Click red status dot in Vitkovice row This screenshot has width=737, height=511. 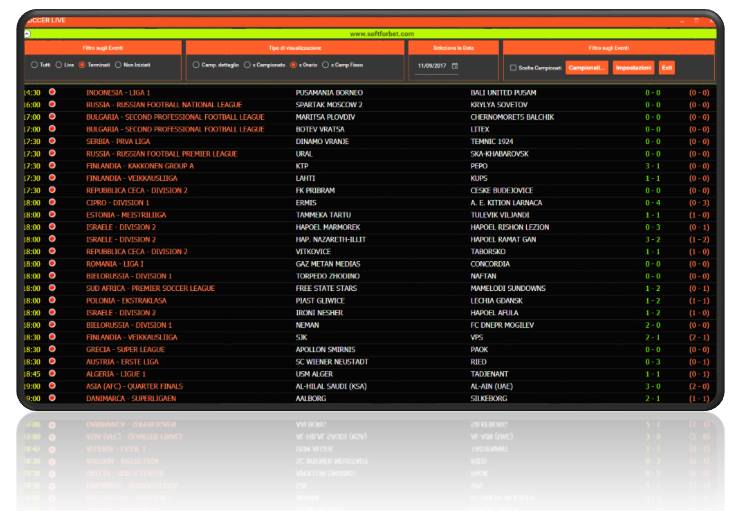pyautogui.click(x=52, y=251)
